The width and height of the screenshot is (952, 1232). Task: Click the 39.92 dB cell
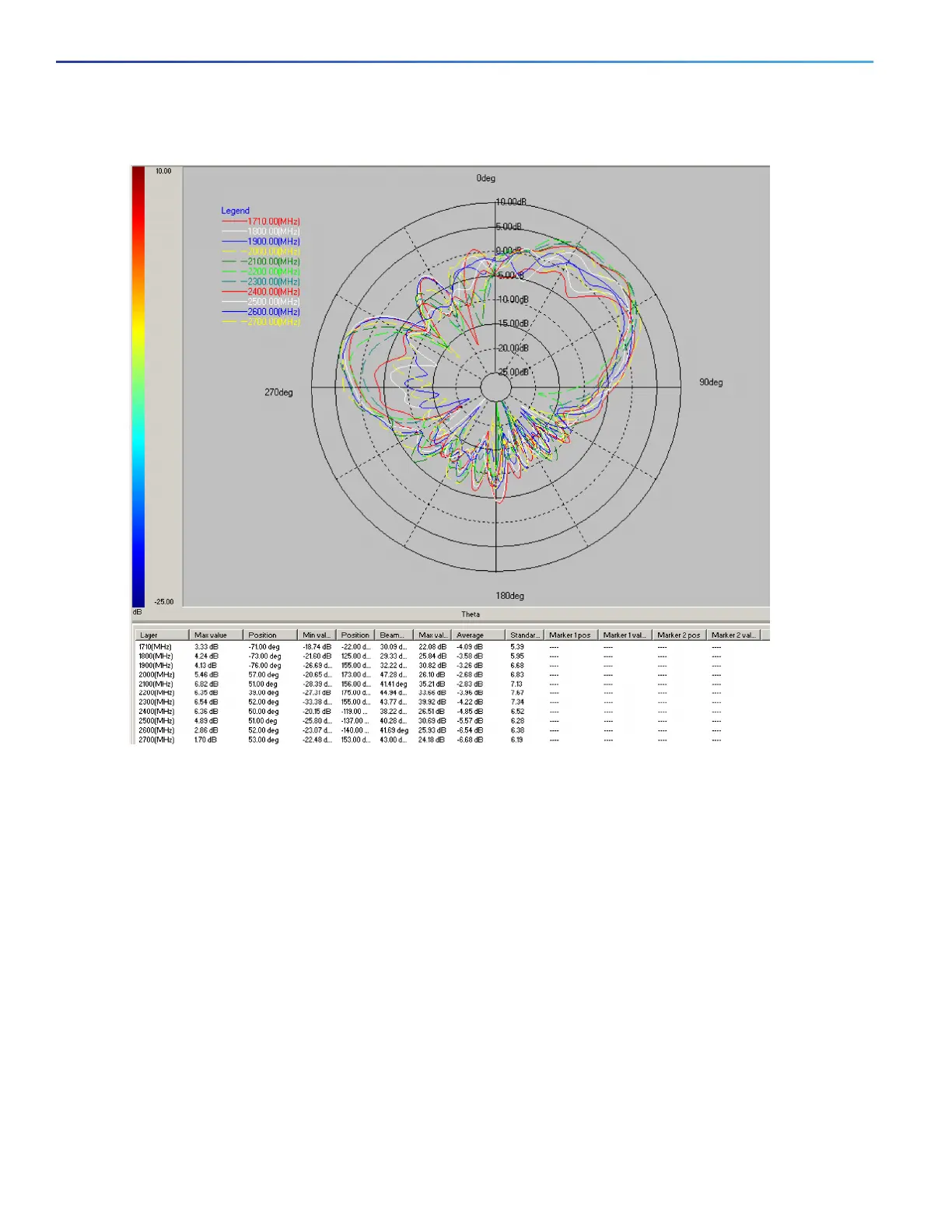point(432,702)
